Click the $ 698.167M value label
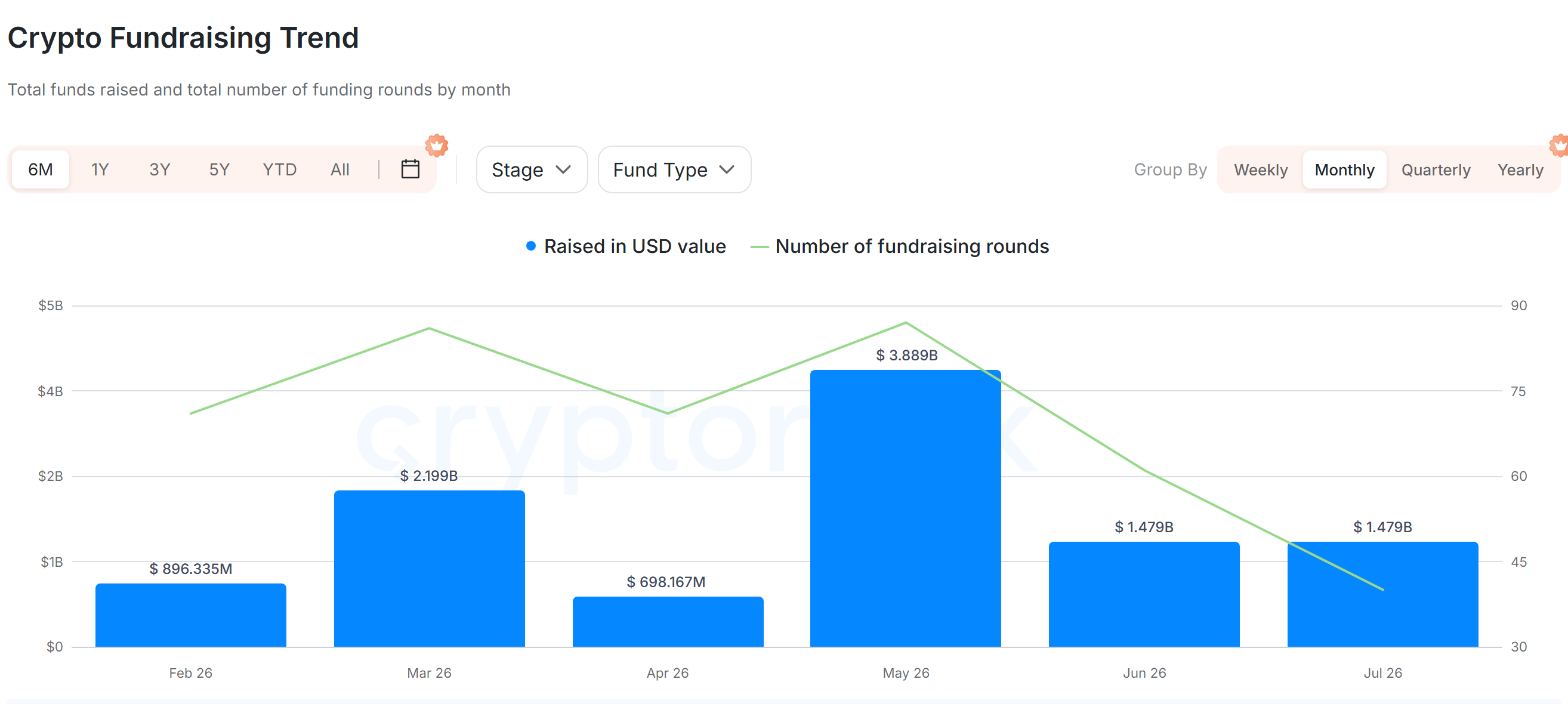The height and width of the screenshot is (704, 1568). tap(666, 582)
